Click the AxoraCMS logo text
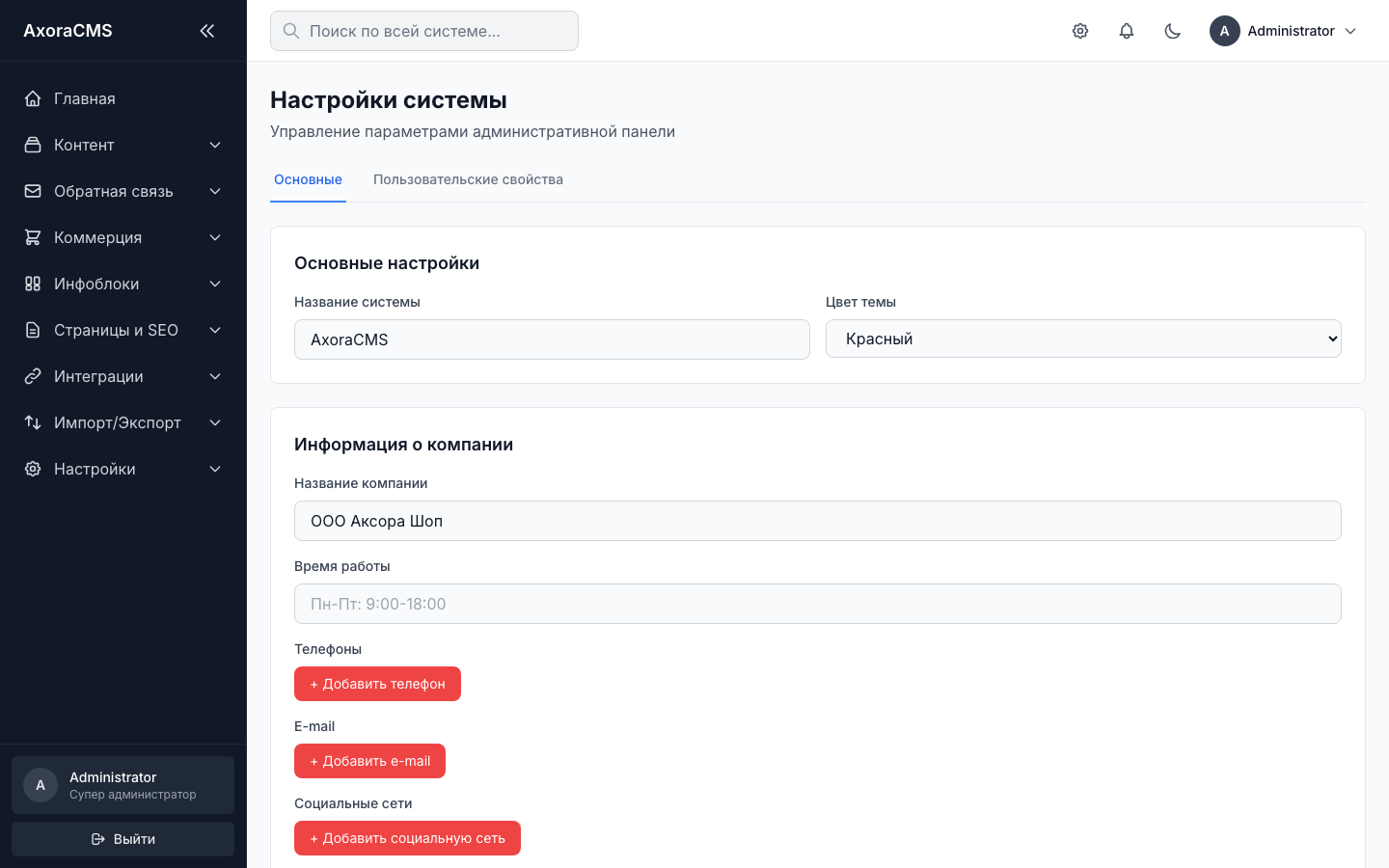 click(x=68, y=31)
